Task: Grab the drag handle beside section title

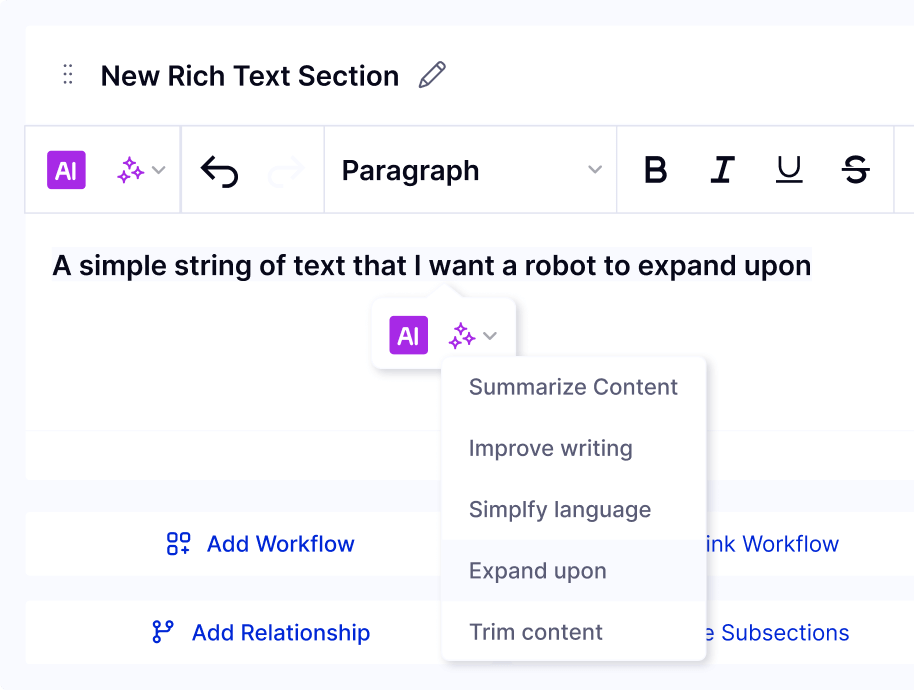Action: (x=68, y=75)
